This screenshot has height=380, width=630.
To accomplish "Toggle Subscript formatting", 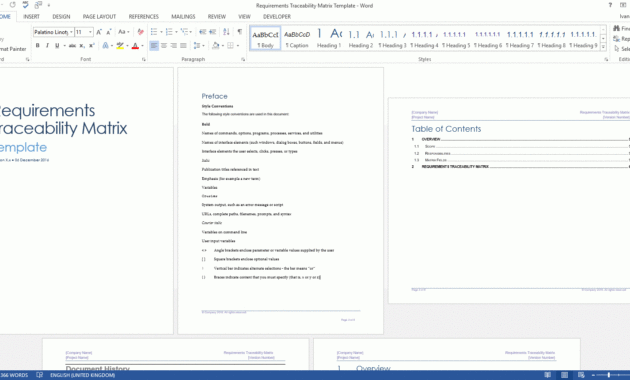I will click(x=82, y=45).
